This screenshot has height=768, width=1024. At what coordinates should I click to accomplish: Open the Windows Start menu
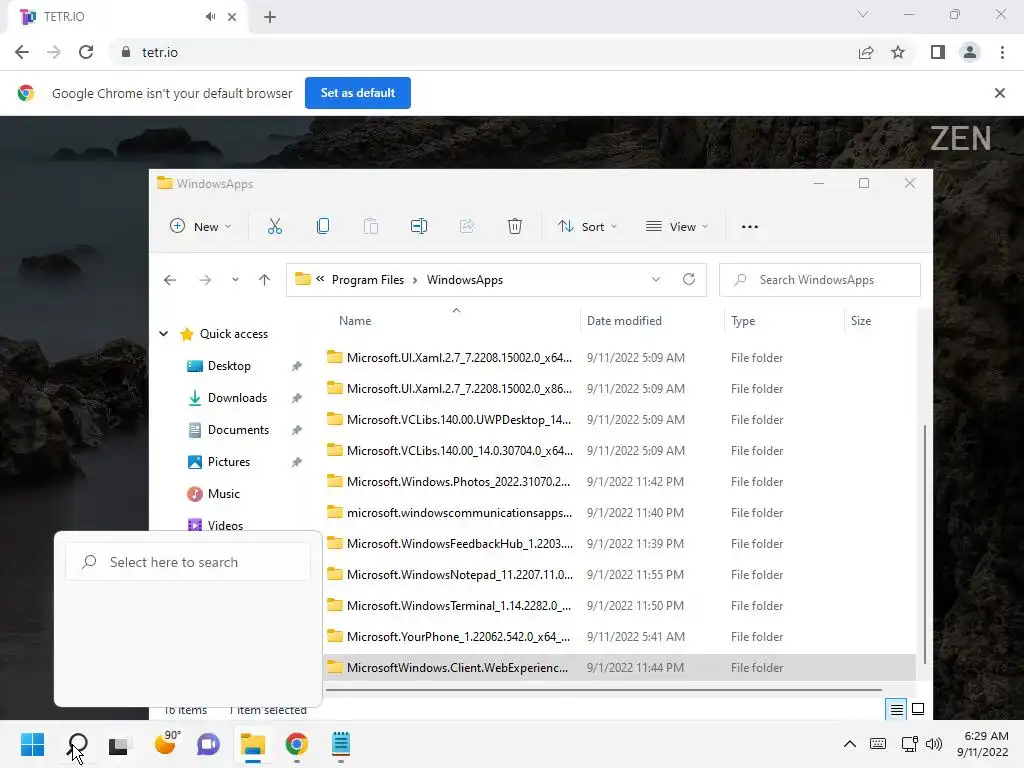pyautogui.click(x=33, y=744)
